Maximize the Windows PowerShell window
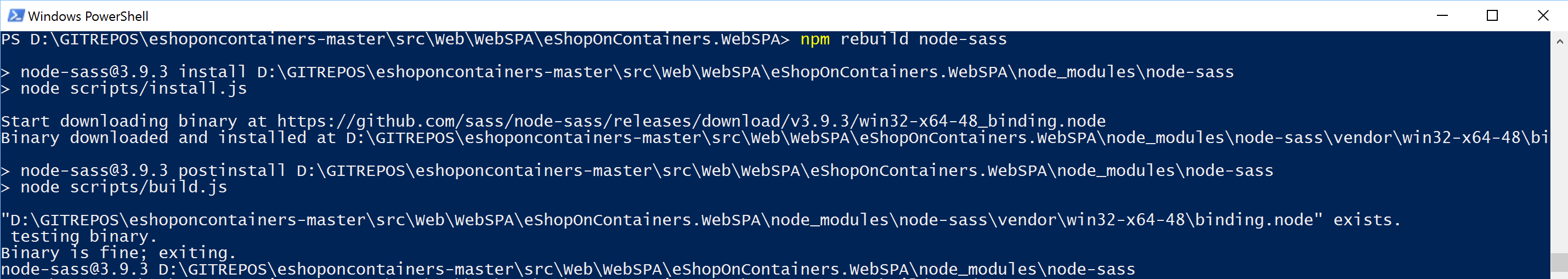 [x=1492, y=16]
